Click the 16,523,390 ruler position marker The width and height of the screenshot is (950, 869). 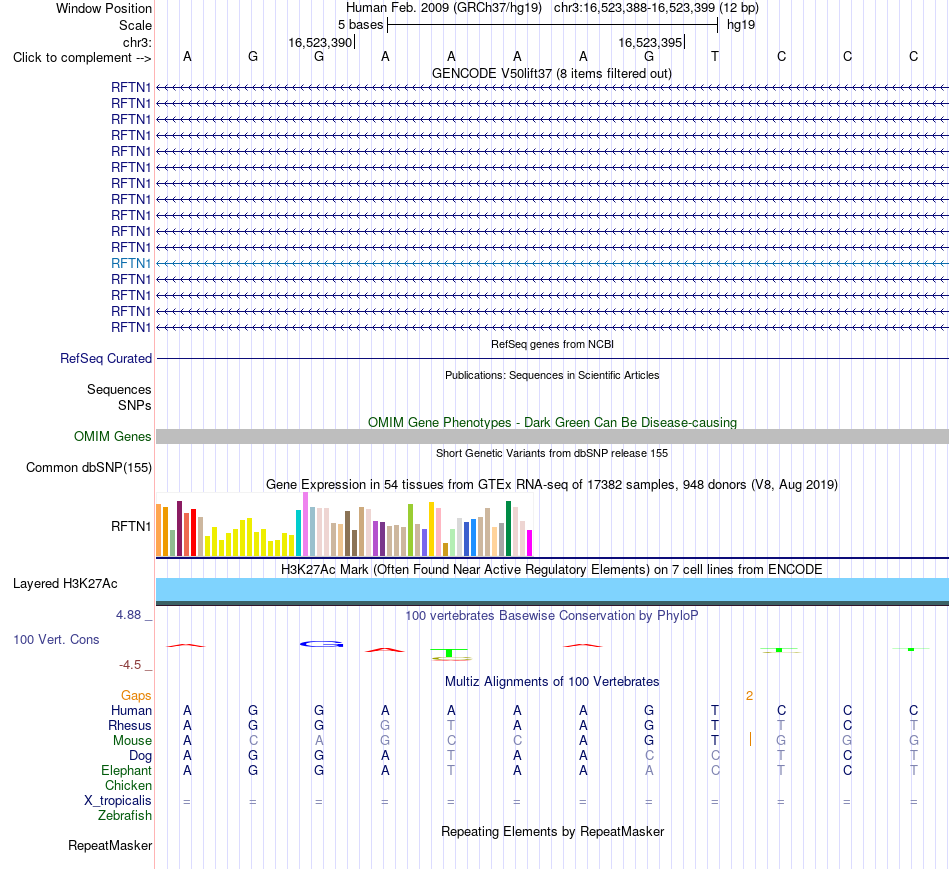pos(320,42)
